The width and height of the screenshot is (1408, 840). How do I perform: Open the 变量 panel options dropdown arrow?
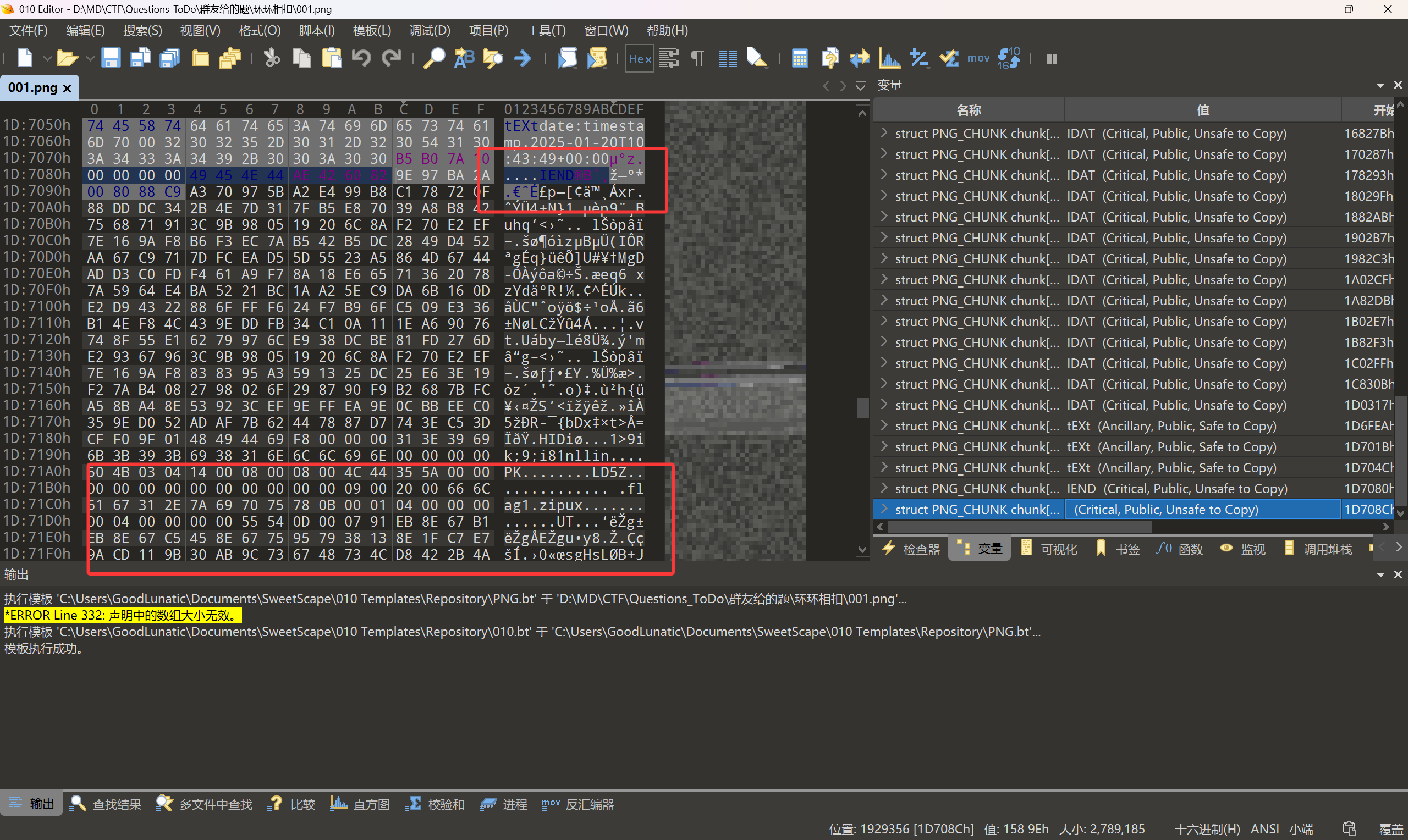[1380, 85]
